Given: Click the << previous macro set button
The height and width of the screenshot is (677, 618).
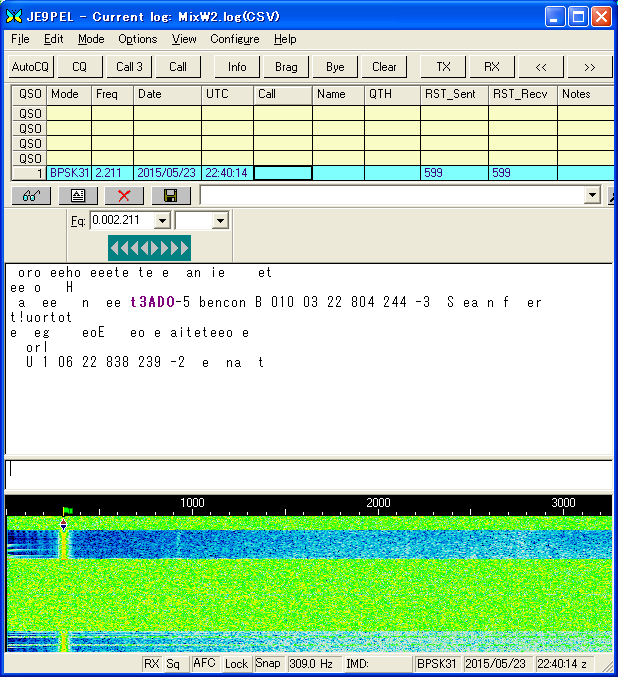Looking at the screenshot, I should (541, 67).
